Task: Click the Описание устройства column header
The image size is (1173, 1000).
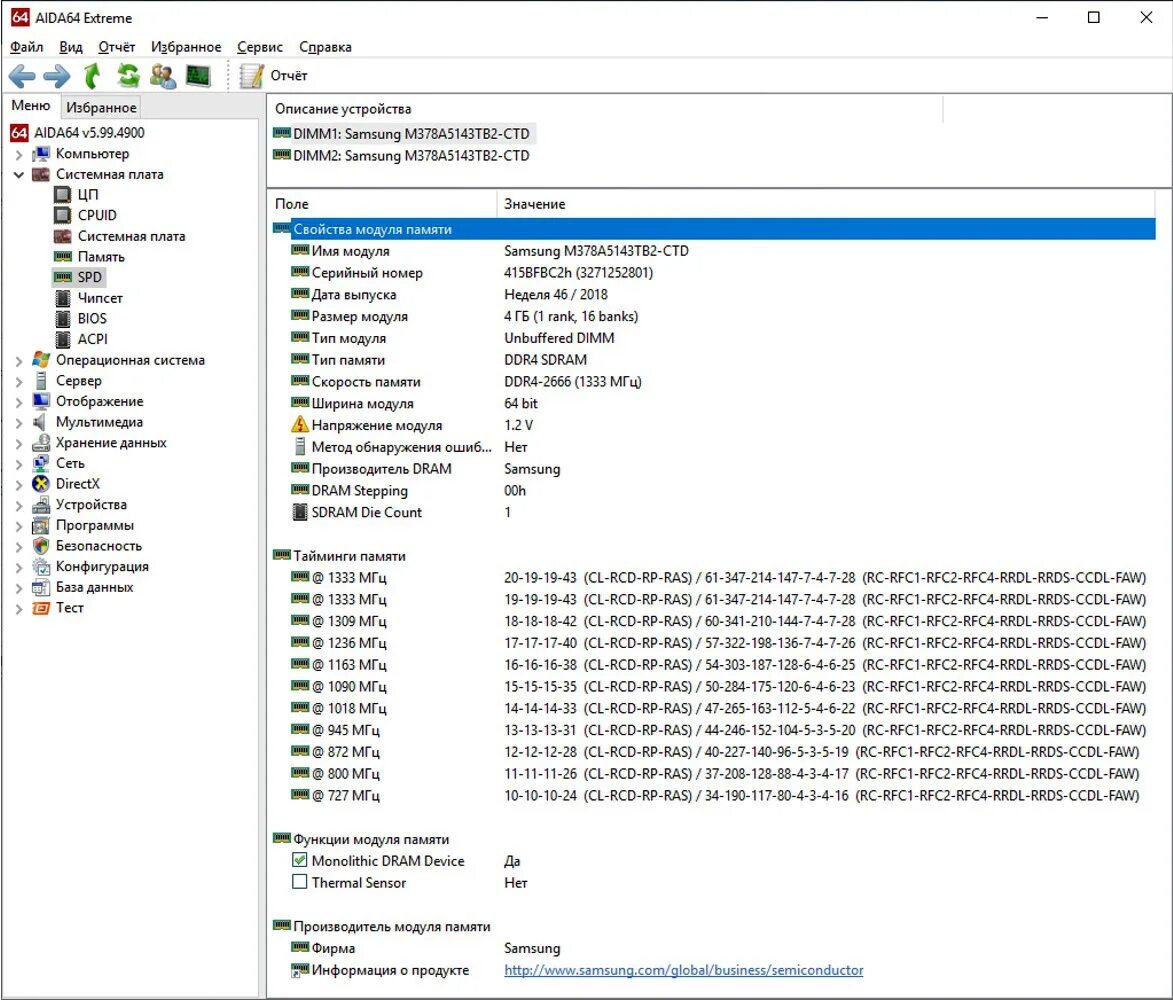Action: pos(604,109)
